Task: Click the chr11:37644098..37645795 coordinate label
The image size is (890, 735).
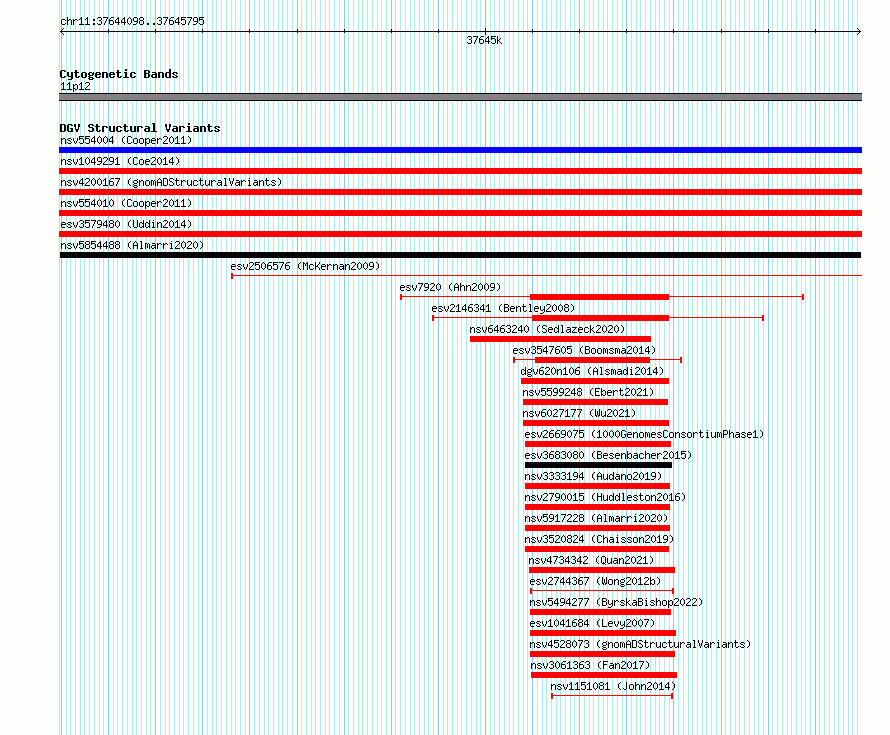Action: click(132, 21)
